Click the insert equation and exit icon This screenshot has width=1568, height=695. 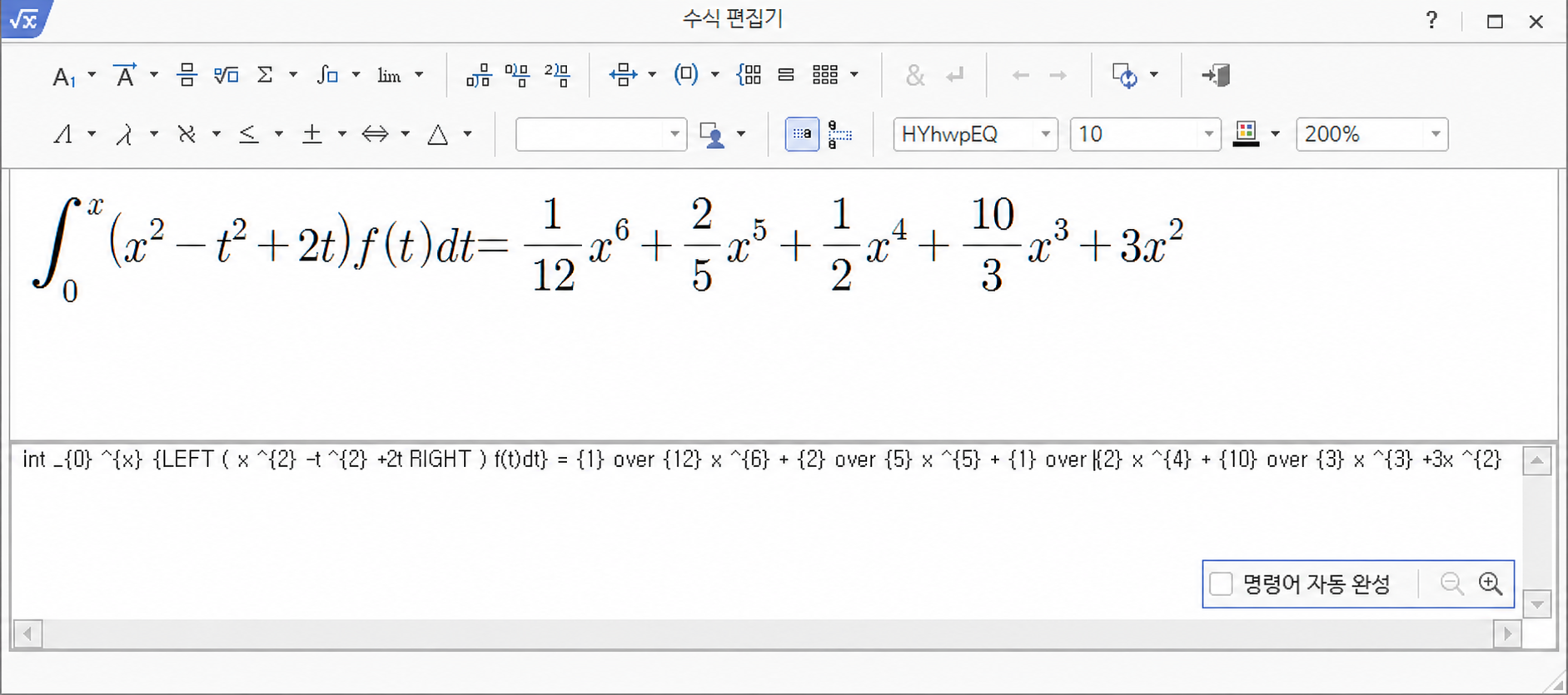coord(1216,76)
